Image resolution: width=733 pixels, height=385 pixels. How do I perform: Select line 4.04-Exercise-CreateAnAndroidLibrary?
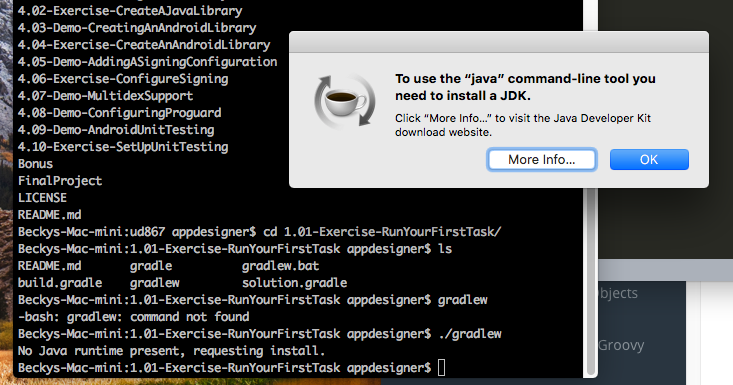(x=144, y=45)
